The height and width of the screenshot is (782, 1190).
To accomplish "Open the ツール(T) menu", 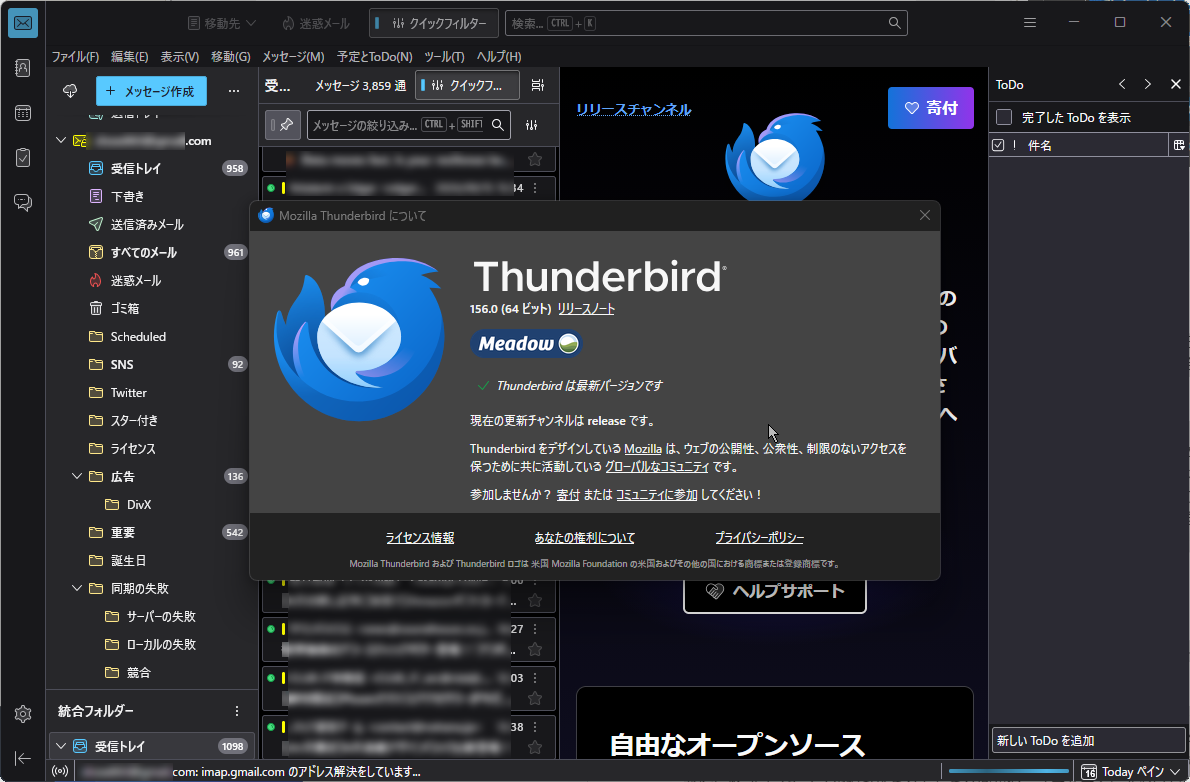I will [x=444, y=56].
